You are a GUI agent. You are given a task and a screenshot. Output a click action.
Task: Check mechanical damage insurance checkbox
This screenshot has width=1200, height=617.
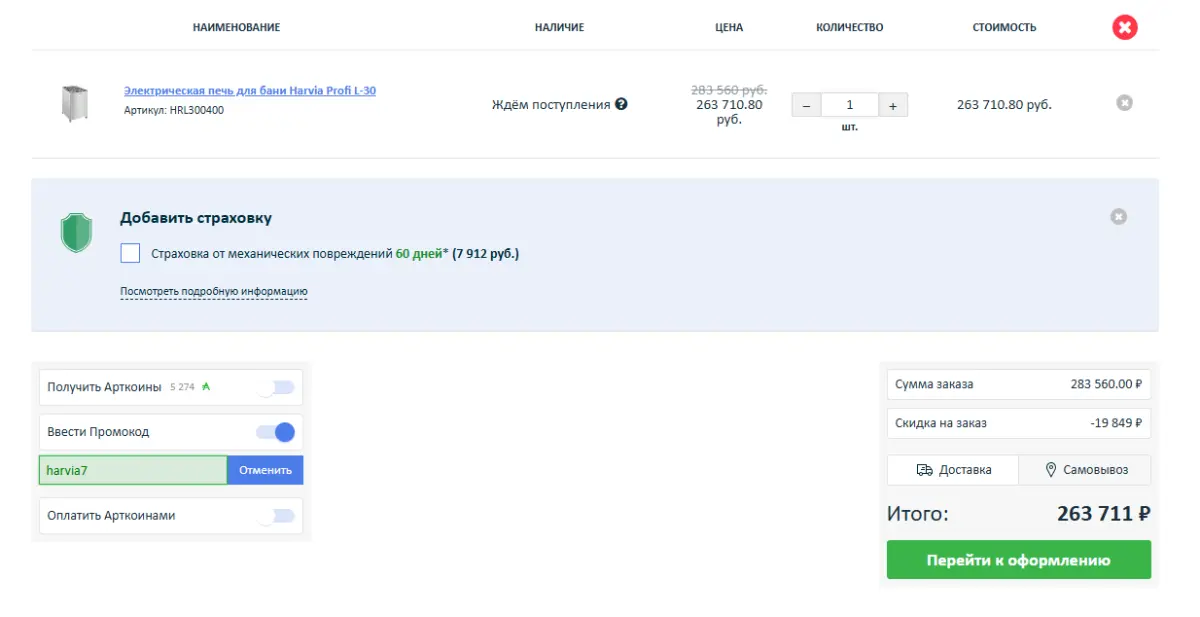[x=130, y=253]
